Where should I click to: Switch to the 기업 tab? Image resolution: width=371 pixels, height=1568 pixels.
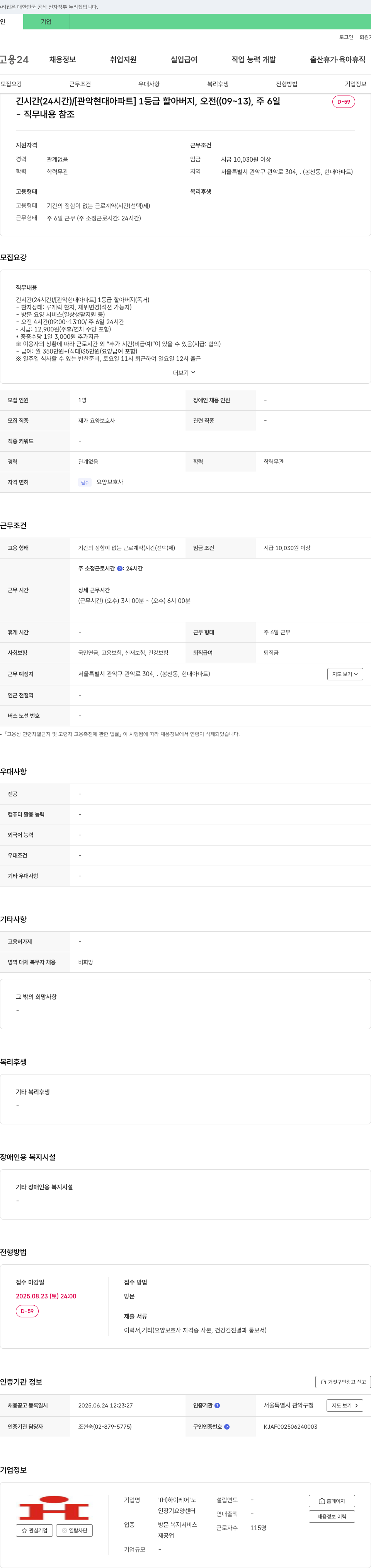coord(46,22)
